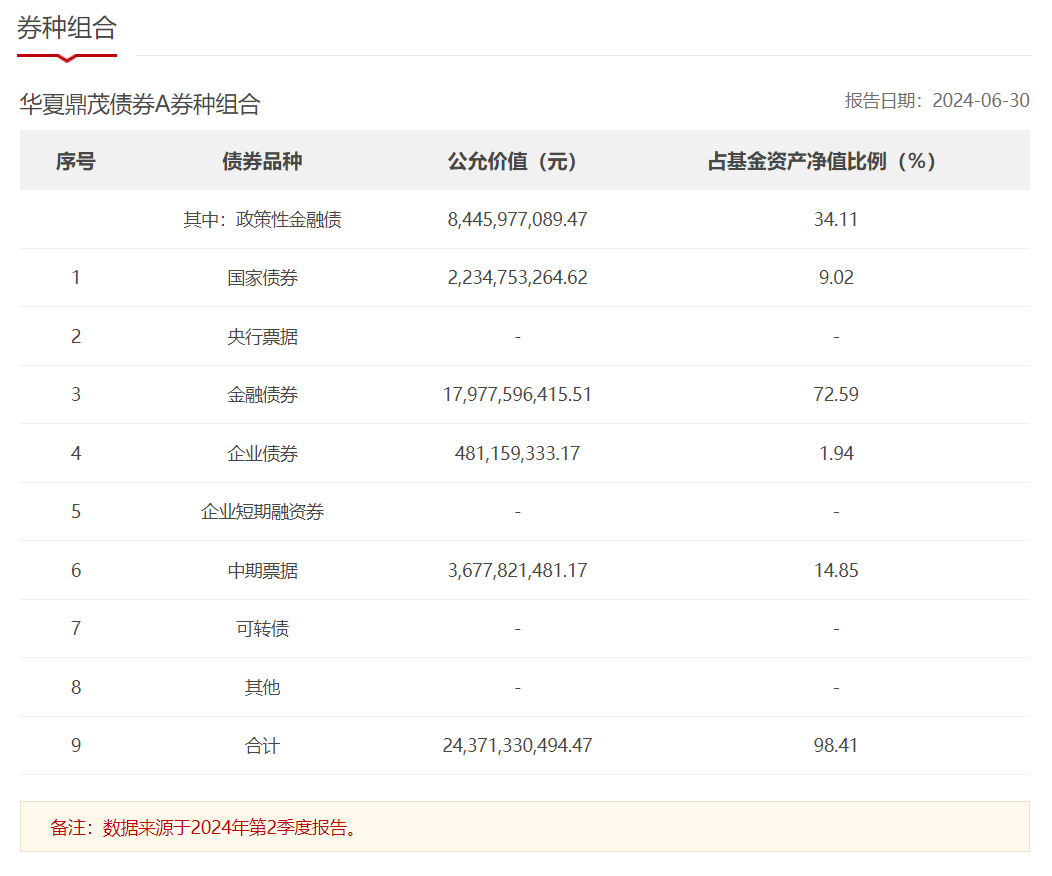Click the 备注 data source note
This screenshot has width=1052, height=876.
point(205,828)
